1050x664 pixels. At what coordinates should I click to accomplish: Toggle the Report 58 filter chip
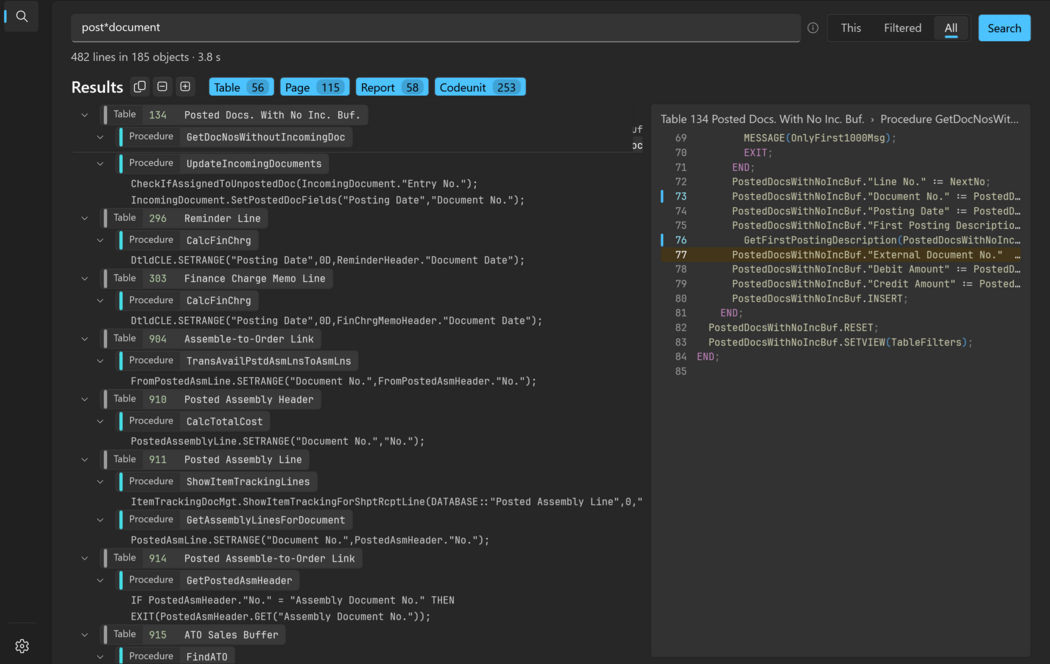tap(392, 87)
